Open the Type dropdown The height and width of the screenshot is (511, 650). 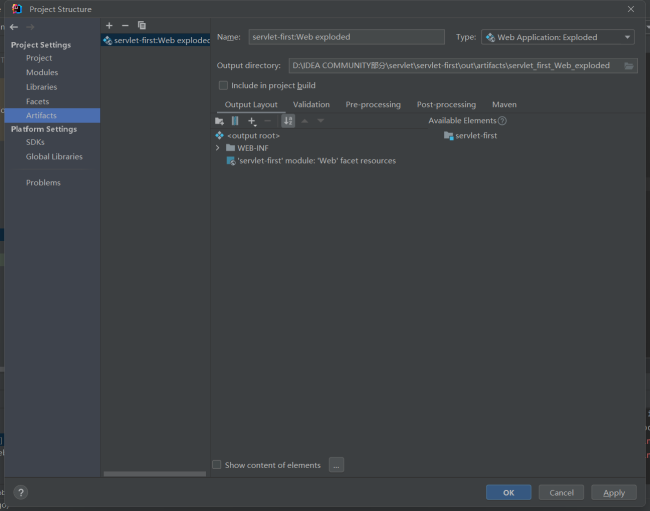[x=558, y=37]
